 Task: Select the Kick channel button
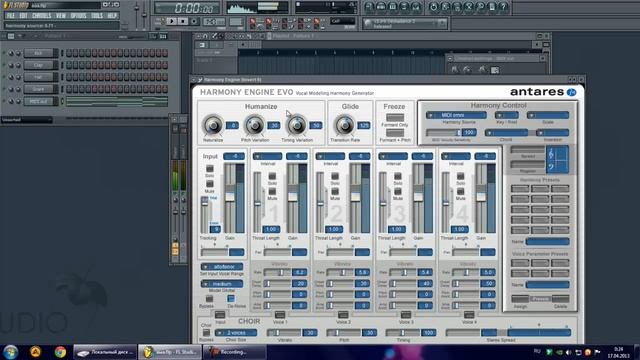click(38, 53)
